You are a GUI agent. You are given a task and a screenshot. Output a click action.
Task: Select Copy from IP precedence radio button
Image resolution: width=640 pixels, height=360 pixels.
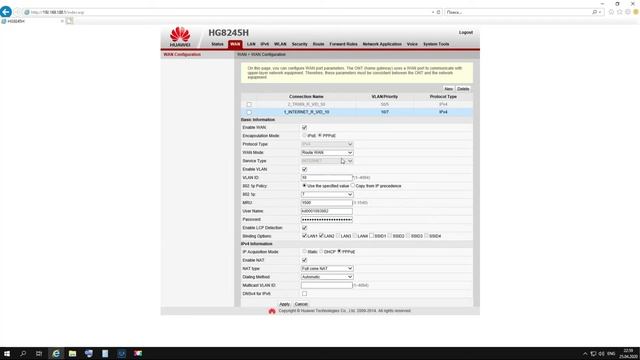point(353,186)
